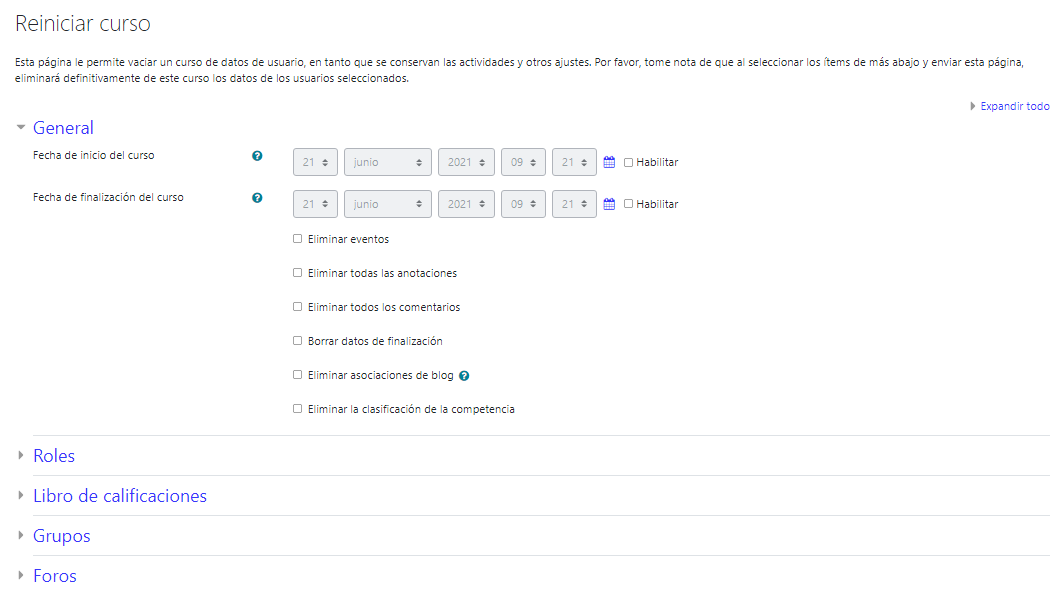Check Eliminar eventos option
This screenshot has height=593, width=1064.
click(297, 239)
